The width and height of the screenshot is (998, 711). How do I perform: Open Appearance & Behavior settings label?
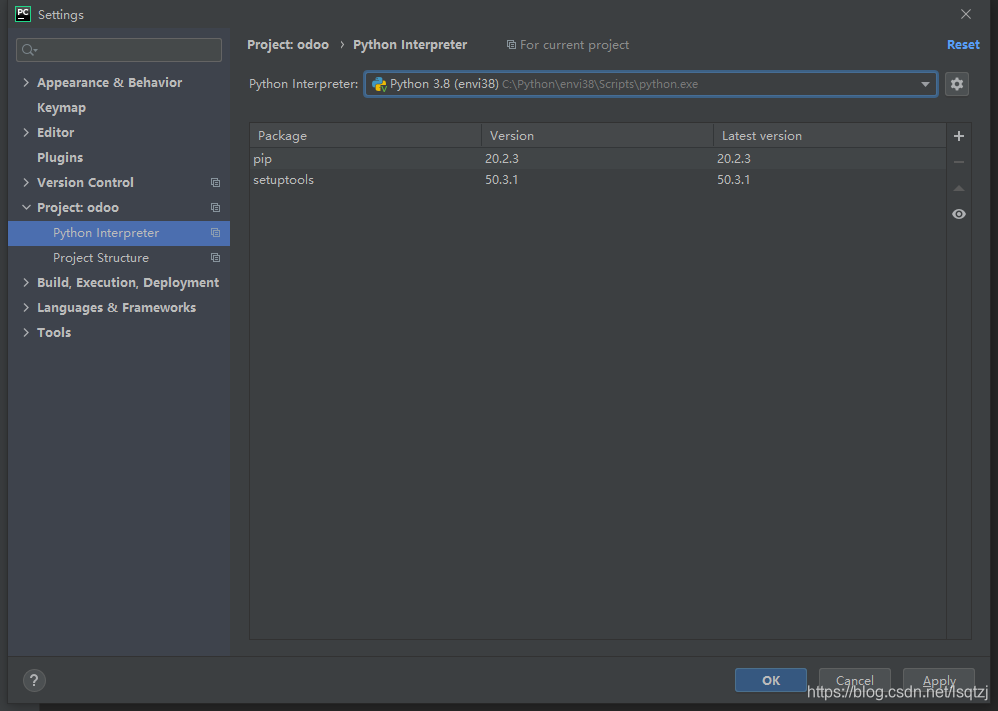click(109, 83)
